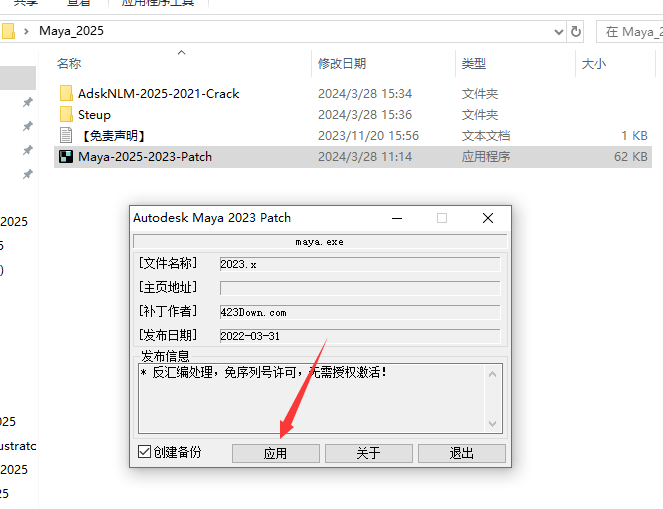Image resolution: width=663 pixels, height=509 pixels.
Task: Sort files by the 类型 column header
Action: point(474,64)
